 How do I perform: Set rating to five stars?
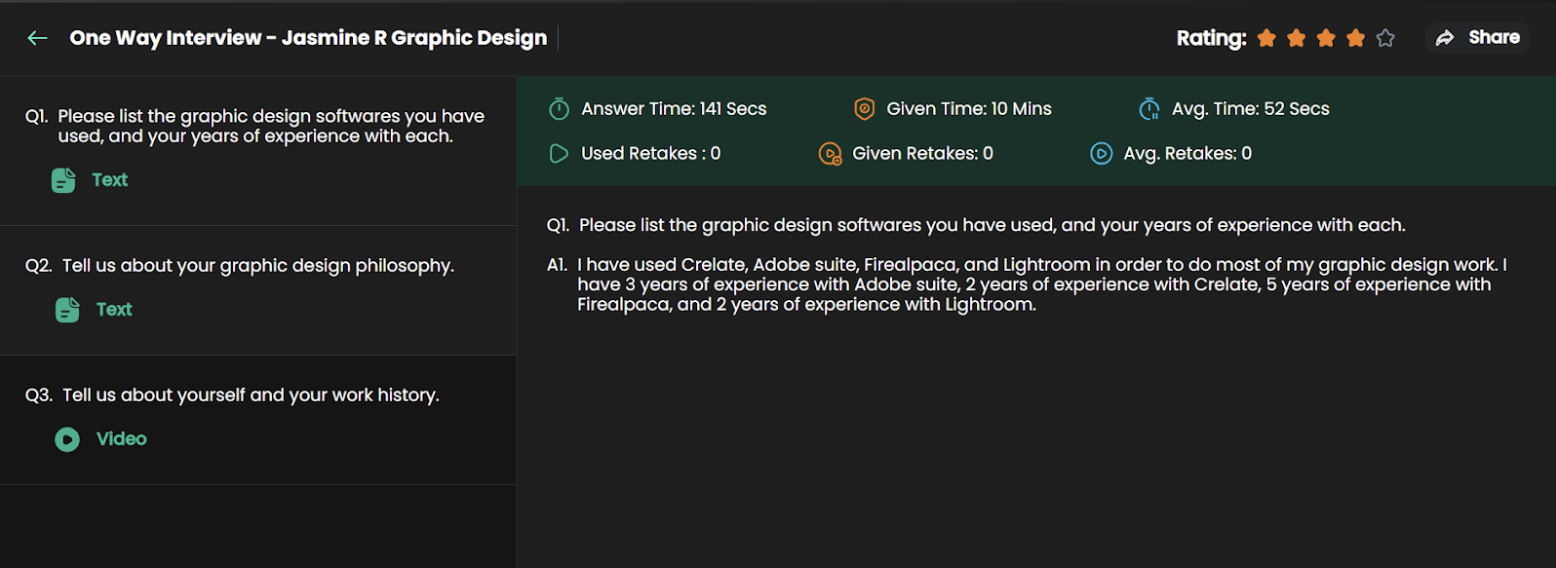click(1385, 38)
